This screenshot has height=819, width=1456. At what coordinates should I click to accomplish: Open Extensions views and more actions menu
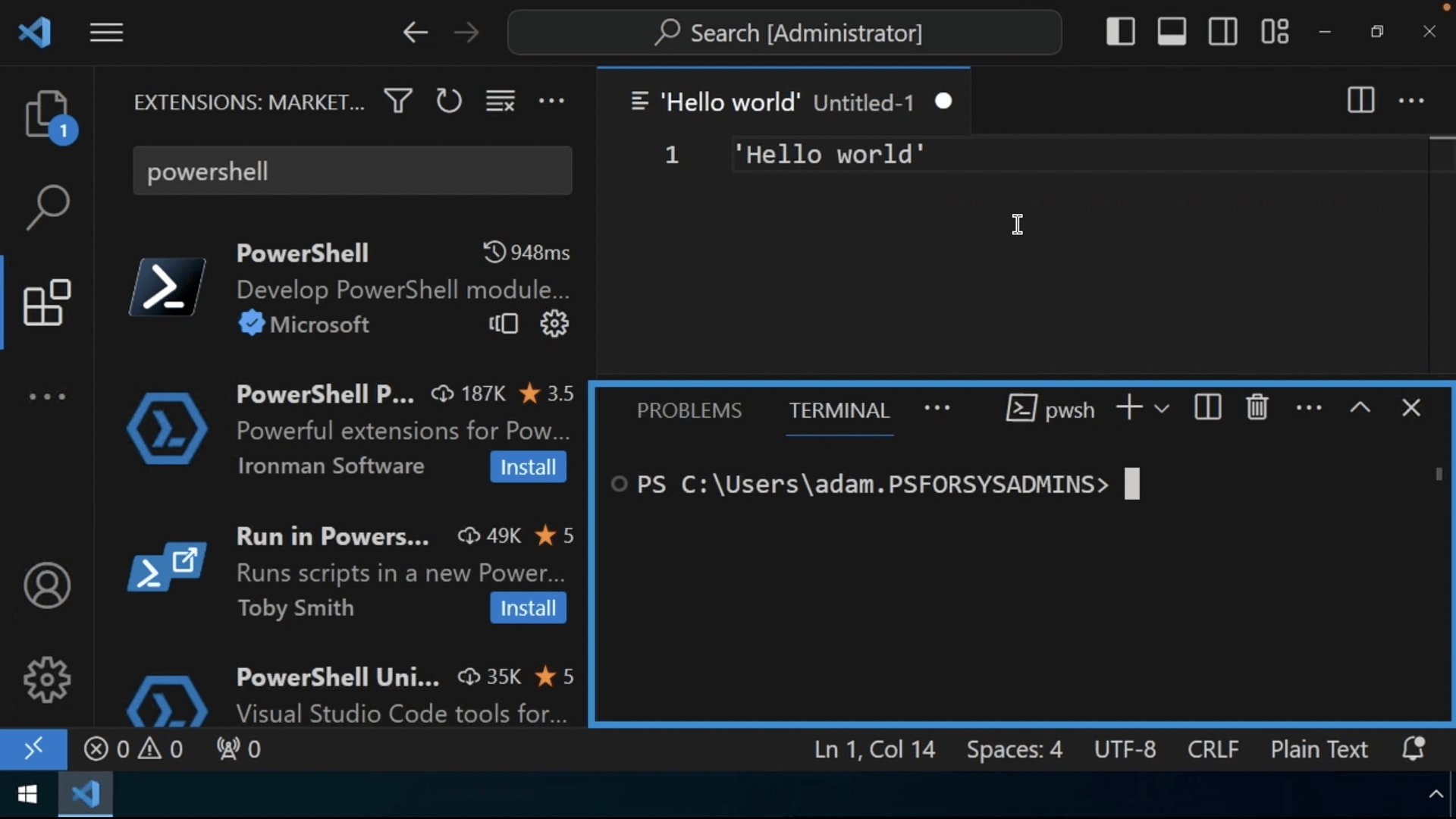[x=551, y=101]
